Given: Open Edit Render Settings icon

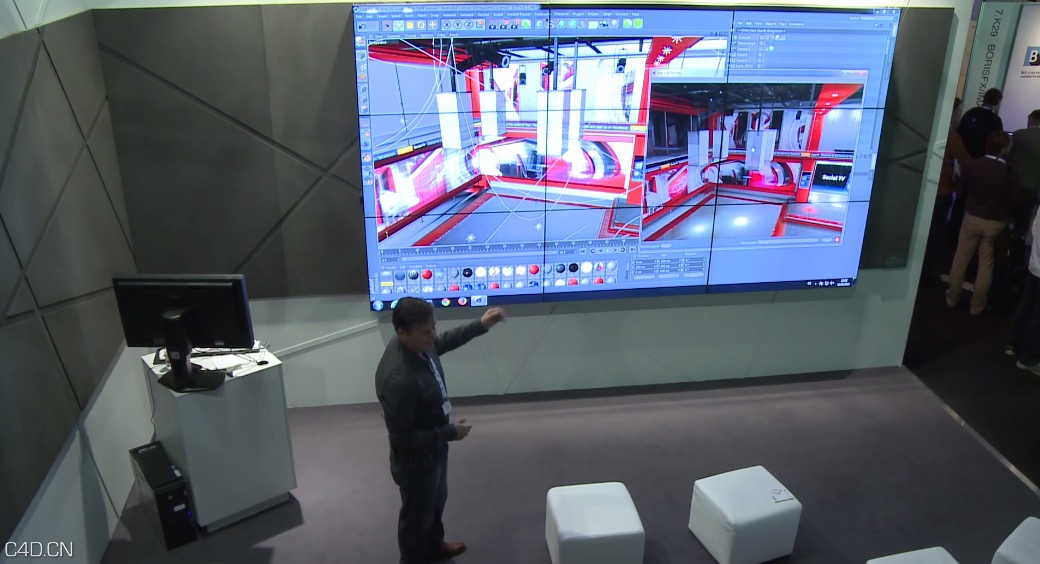Looking at the screenshot, I should pos(514,24).
